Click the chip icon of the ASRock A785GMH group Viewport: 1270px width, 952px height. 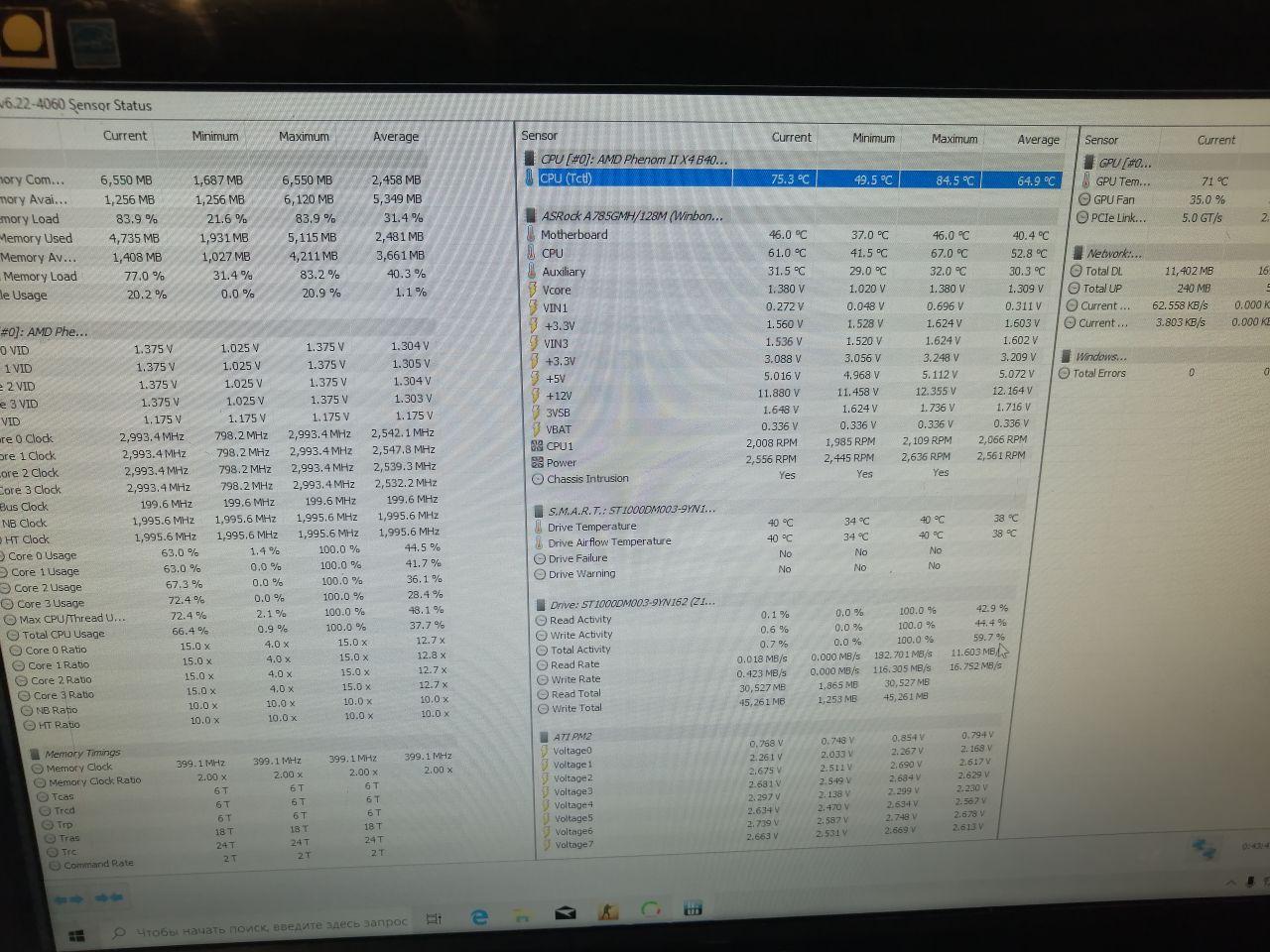530,215
